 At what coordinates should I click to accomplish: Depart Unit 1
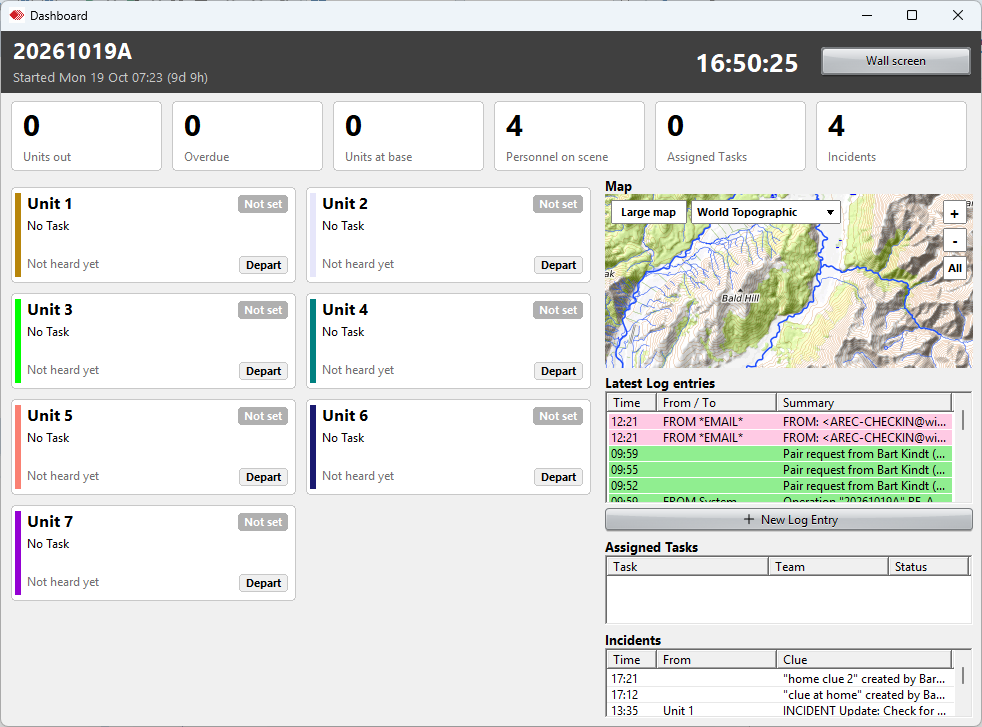pos(263,265)
